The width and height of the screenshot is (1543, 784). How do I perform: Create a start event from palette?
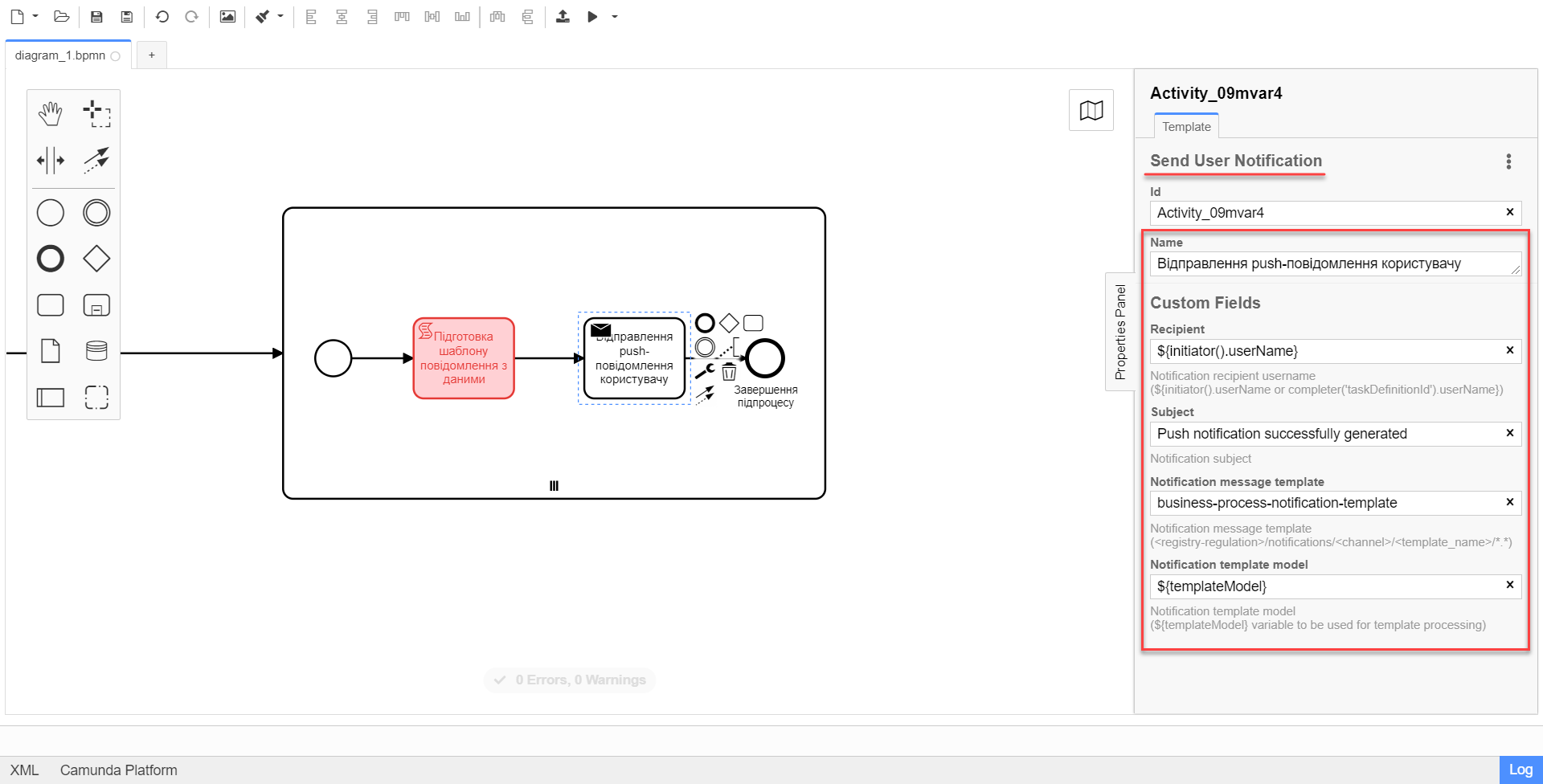click(x=51, y=213)
